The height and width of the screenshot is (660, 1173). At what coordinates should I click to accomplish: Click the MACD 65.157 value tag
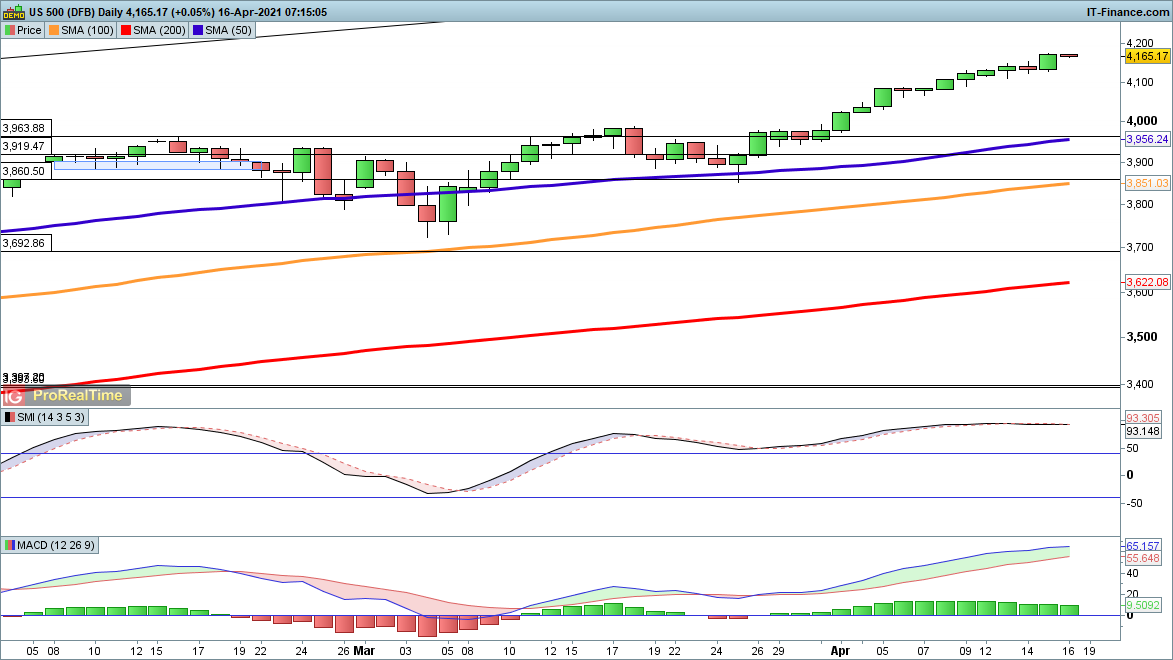tap(1141, 546)
